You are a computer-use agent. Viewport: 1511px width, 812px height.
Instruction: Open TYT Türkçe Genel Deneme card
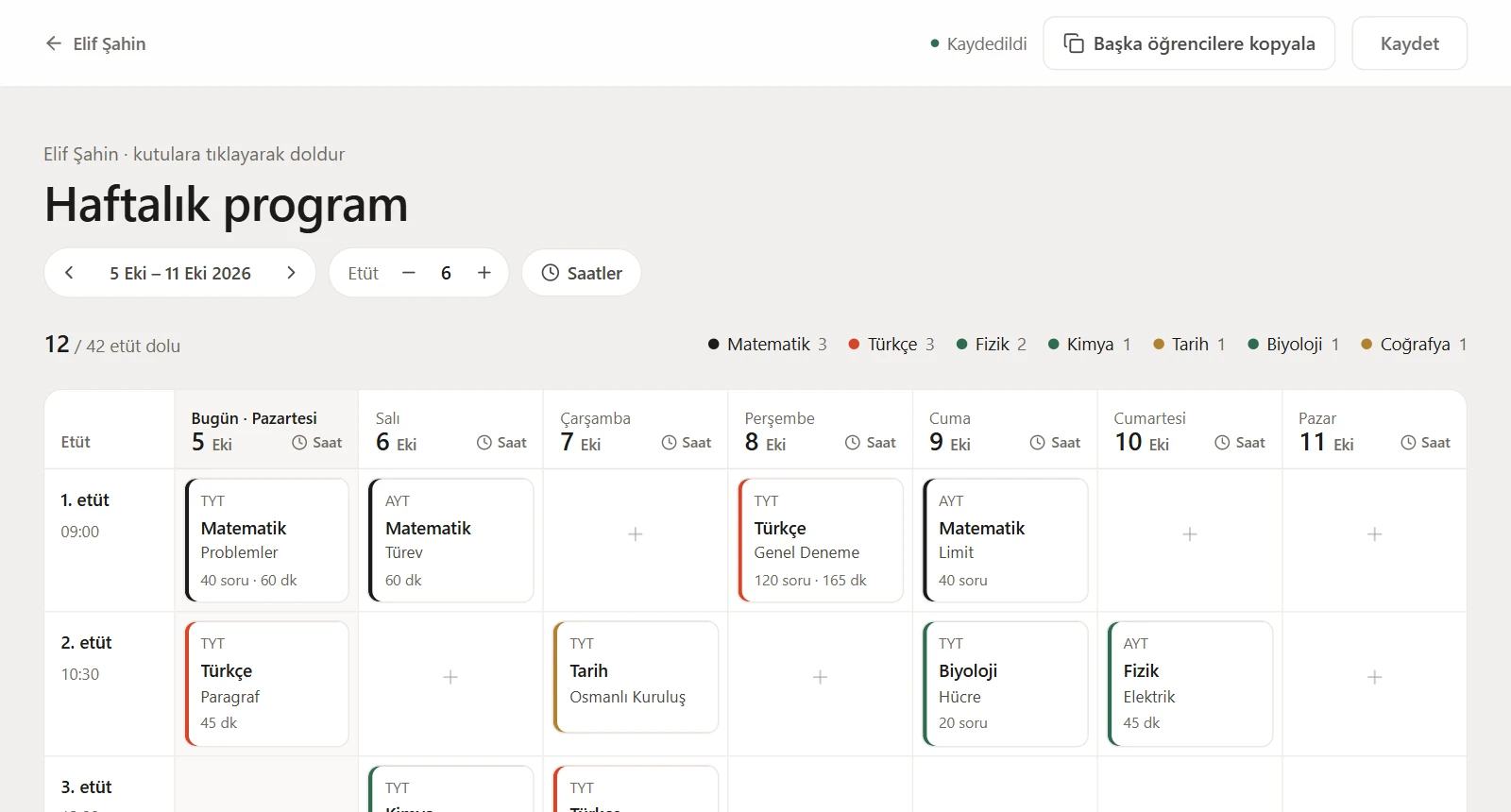tap(821, 540)
